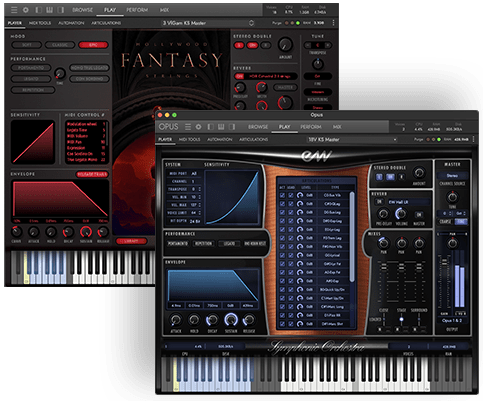Viewport: 483px width, 401px height.
Task: Open the ARTICULATIONS subtab in the Fantasy Strings window
Action: click(x=106, y=23)
